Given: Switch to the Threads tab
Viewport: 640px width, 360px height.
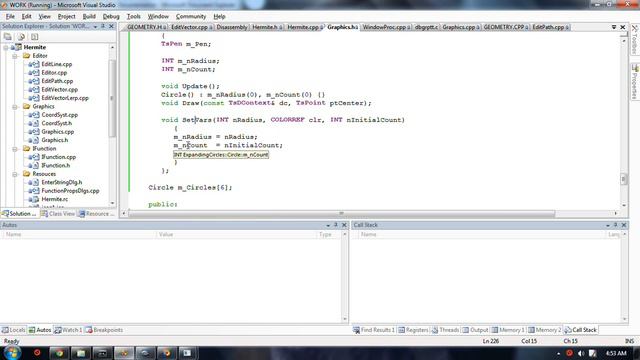Looking at the screenshot, I should pyautogui.click(x=446, y=330).
